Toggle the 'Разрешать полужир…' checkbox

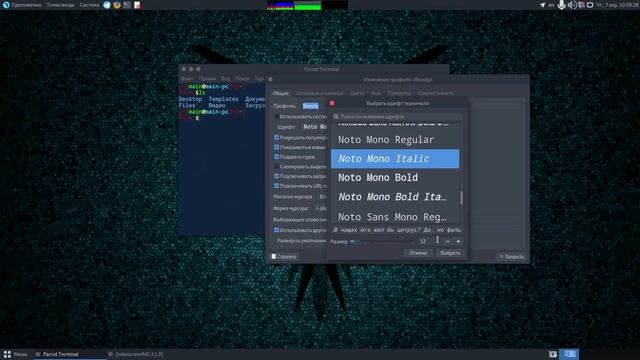tap(276, 138)
